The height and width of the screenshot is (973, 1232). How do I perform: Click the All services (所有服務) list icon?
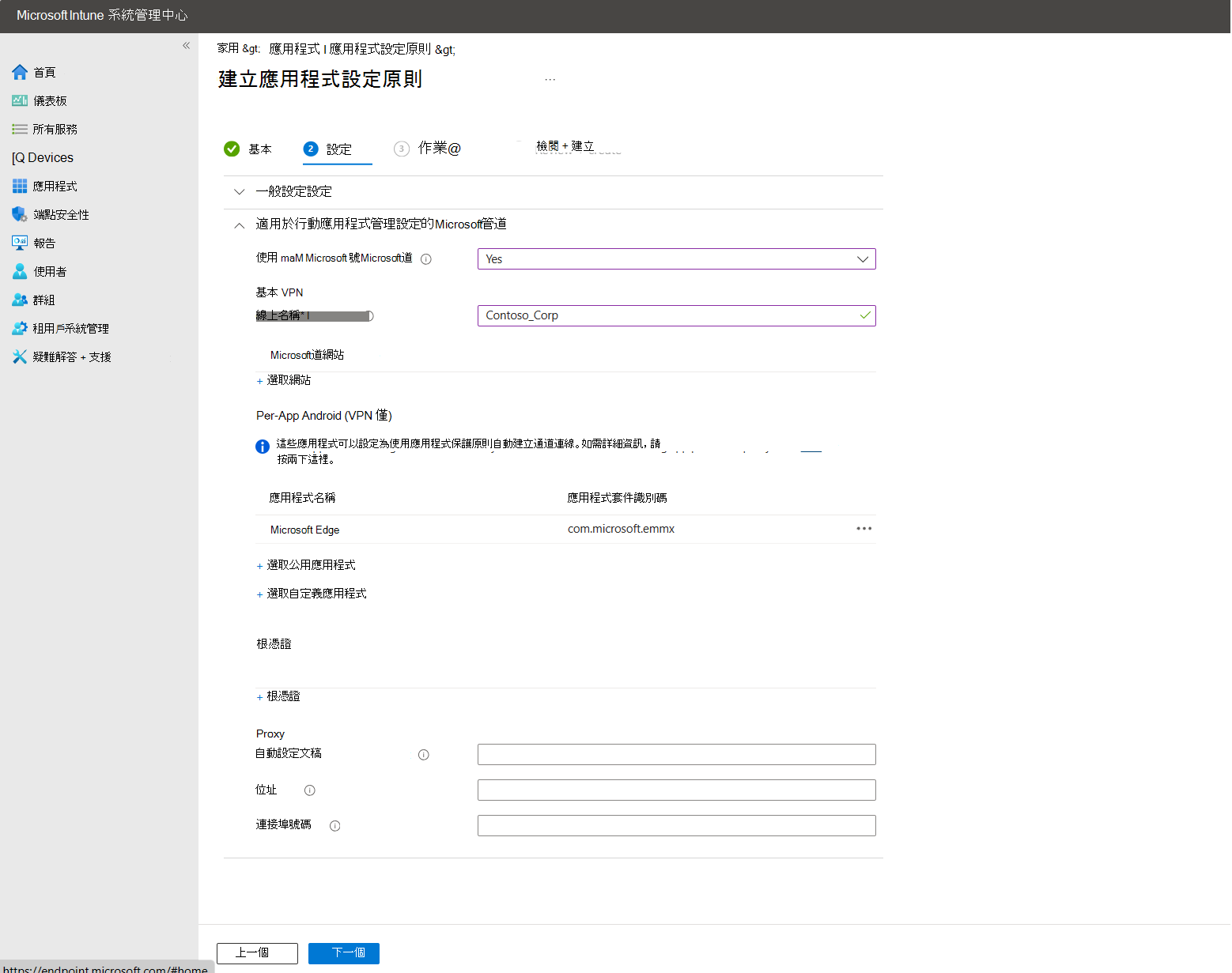point(20,129)
